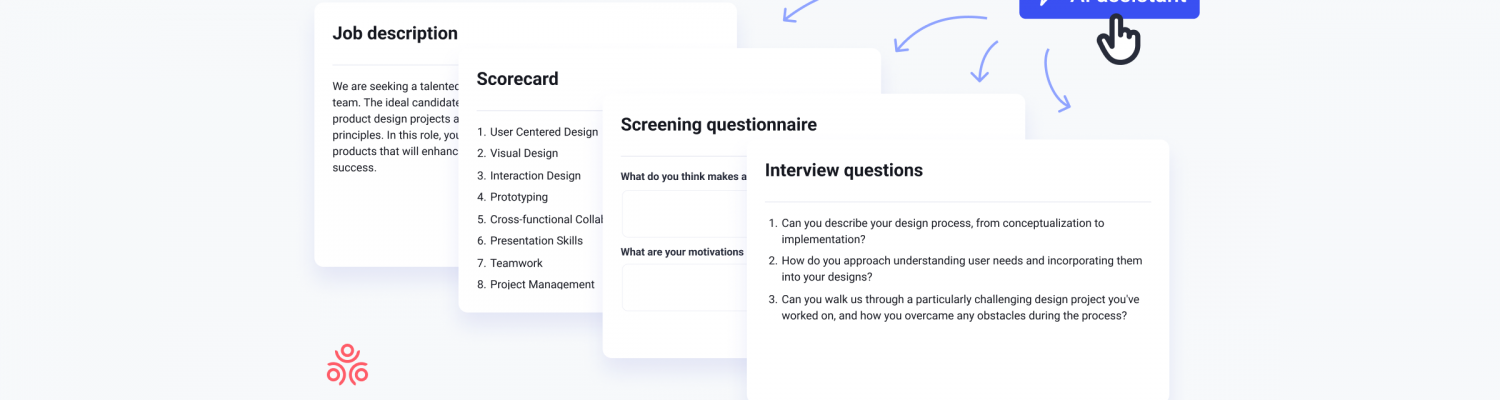This screenshot has height=400, width=1500.
Task: Select Project Management scorecard item
Action: click(541, 285)
